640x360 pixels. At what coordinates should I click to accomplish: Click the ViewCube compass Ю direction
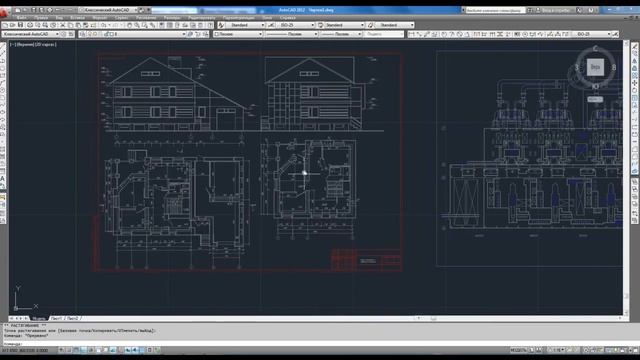tap(595, 86)
